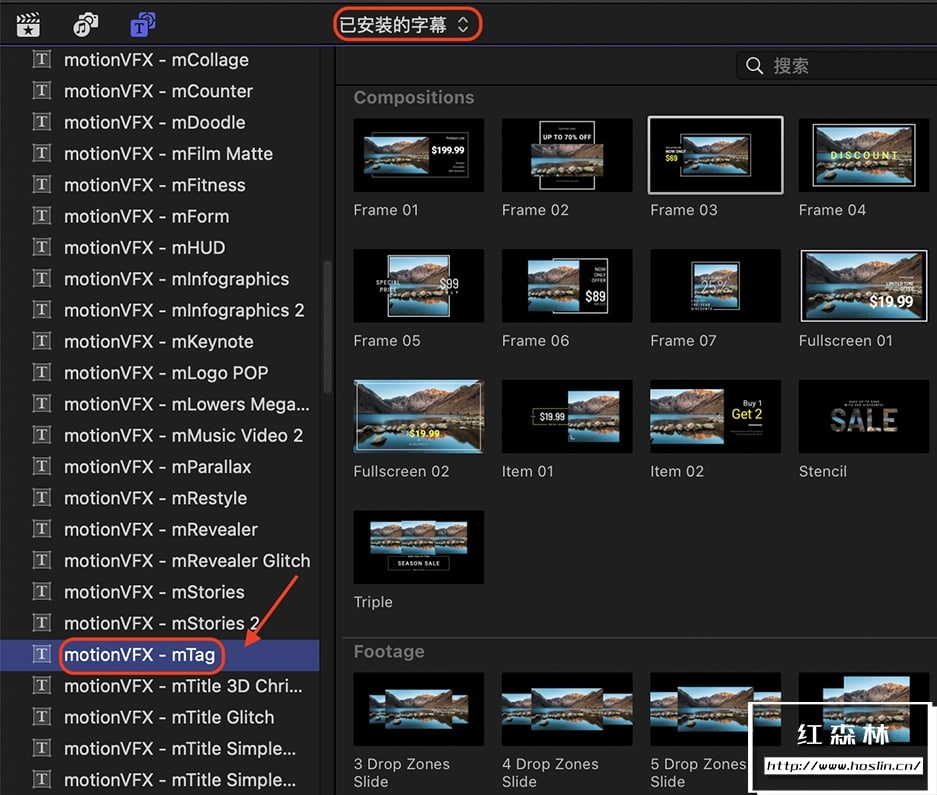
Task: Select motionVFX - mFilm Matte category
Action: coord(160,154)
